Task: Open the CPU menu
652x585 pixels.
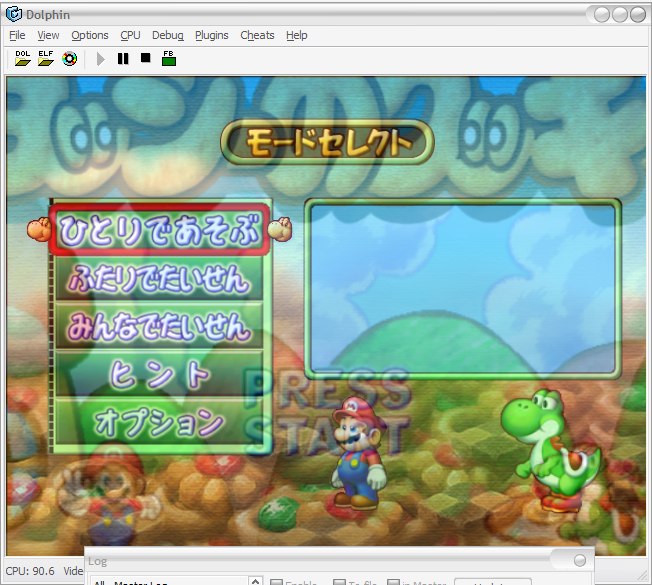Action: (130, 35)
